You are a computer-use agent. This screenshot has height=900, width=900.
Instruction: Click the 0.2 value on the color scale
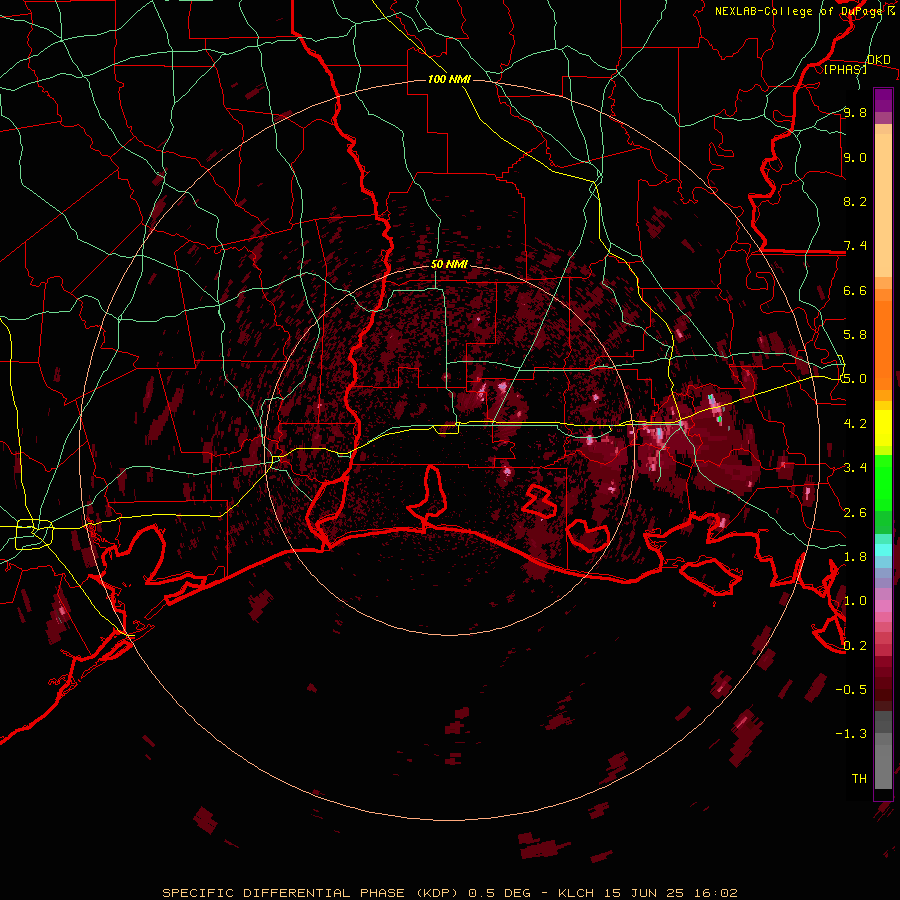coord(855,646)
